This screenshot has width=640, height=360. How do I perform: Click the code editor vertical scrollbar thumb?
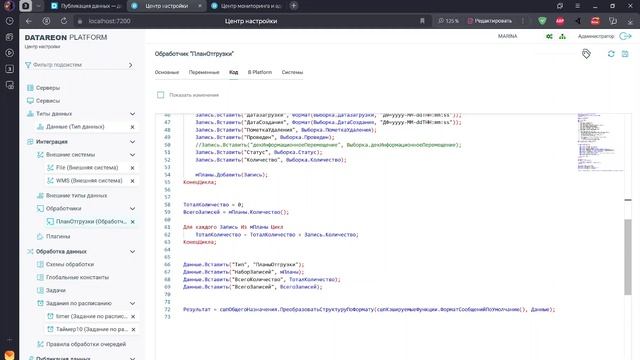click(x=628, y=257)
